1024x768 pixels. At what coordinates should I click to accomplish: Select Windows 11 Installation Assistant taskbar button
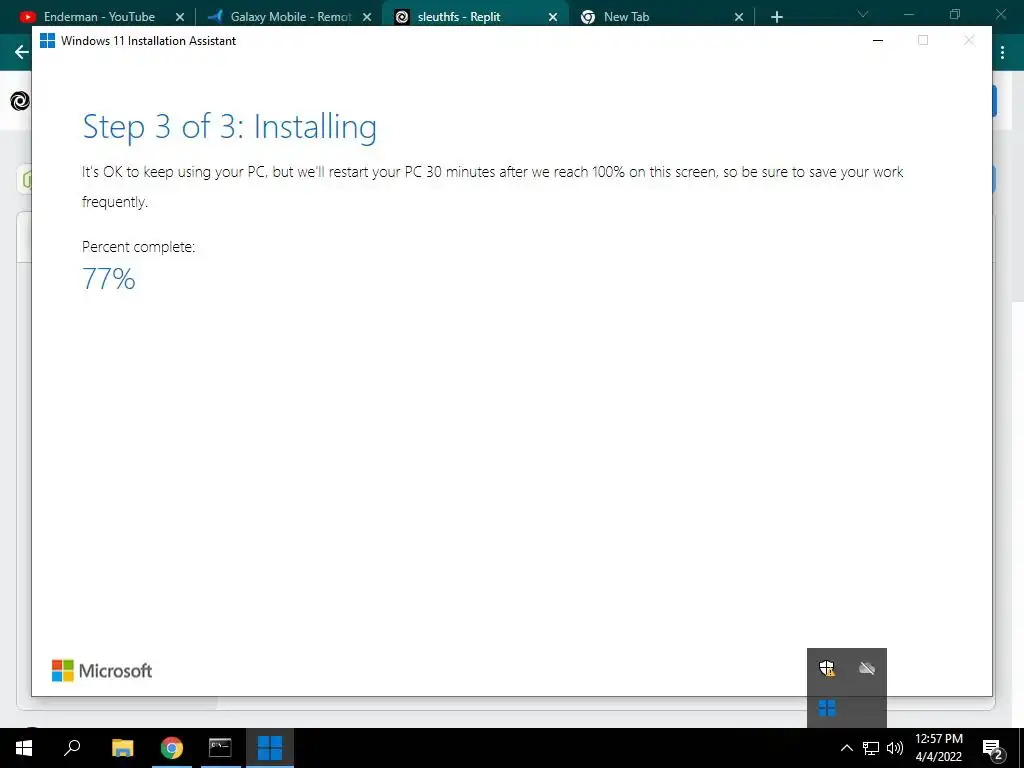point(270,748)
